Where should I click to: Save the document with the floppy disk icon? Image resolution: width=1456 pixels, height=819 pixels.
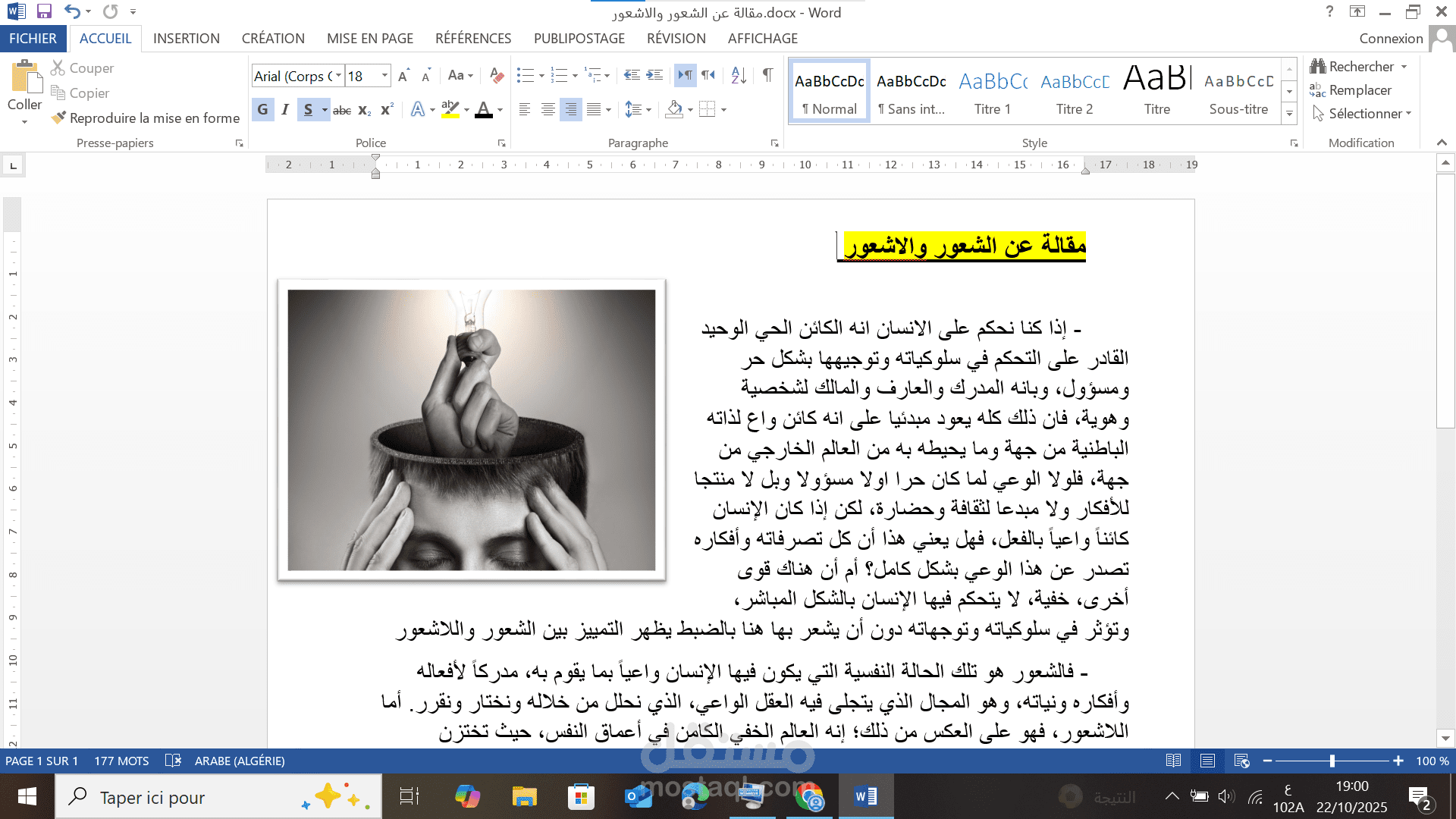coord(44,11)
